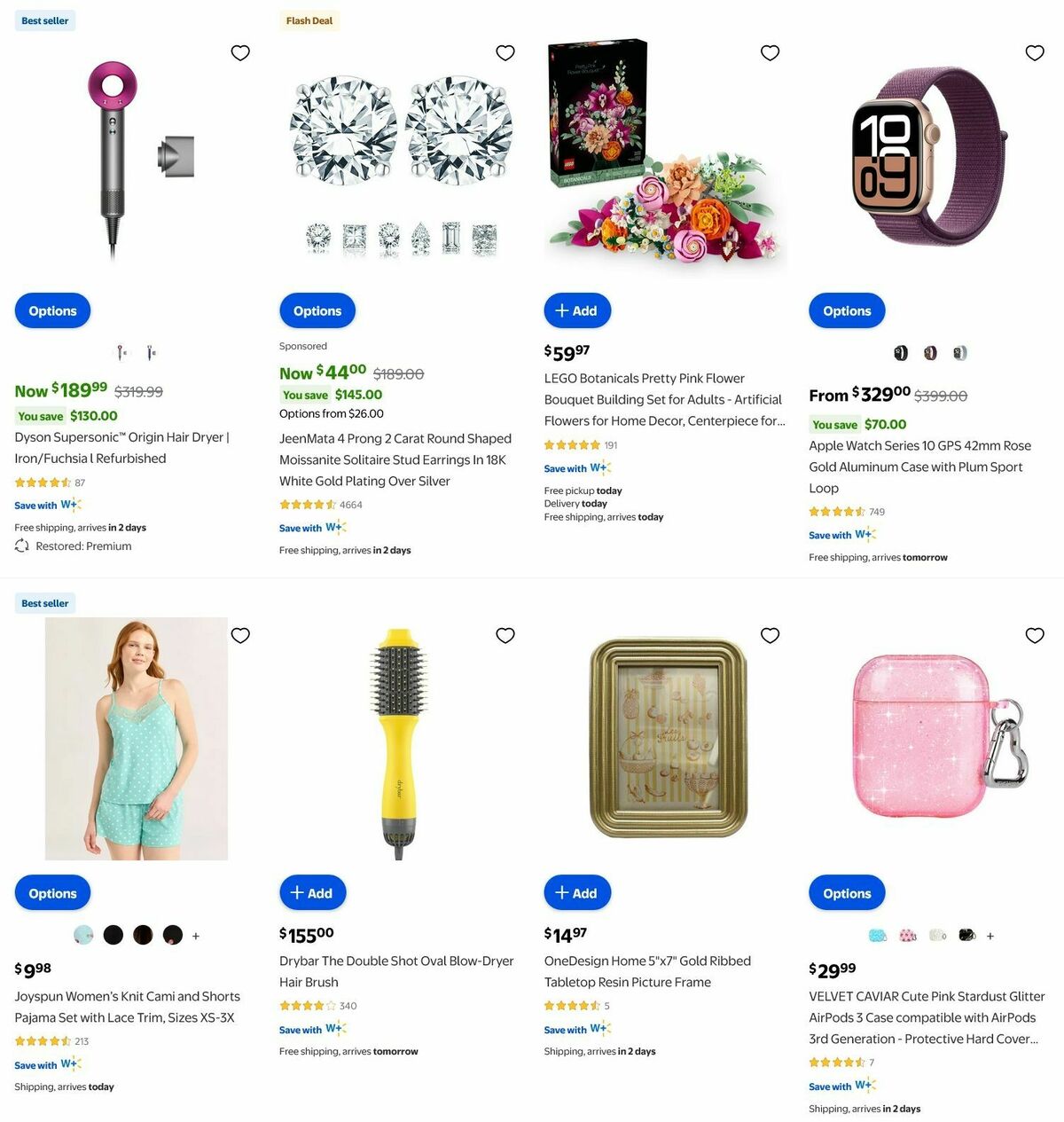Viewport: 1064px width, 1122px height.
Task: Click heart icon on JeenMata moissanite earrings
Action: (x=505, y=53)
